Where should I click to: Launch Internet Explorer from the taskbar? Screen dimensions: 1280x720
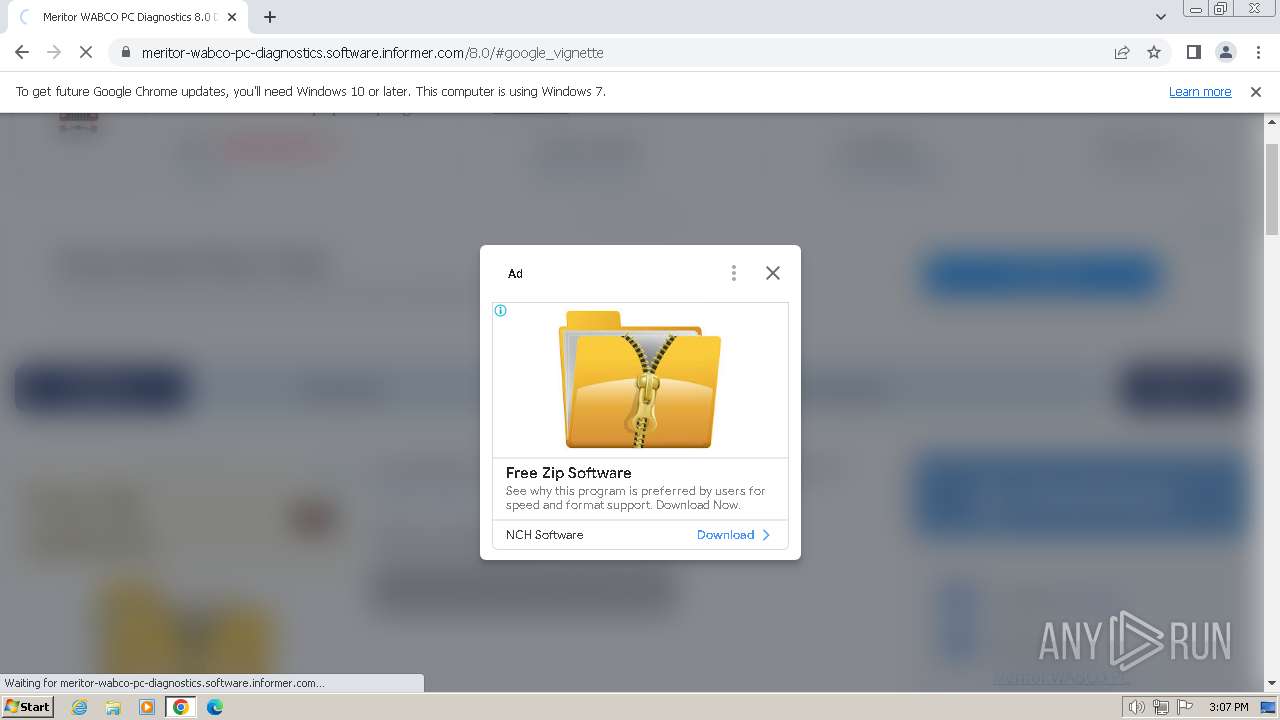pyautogui.click(x=80, y=707)
